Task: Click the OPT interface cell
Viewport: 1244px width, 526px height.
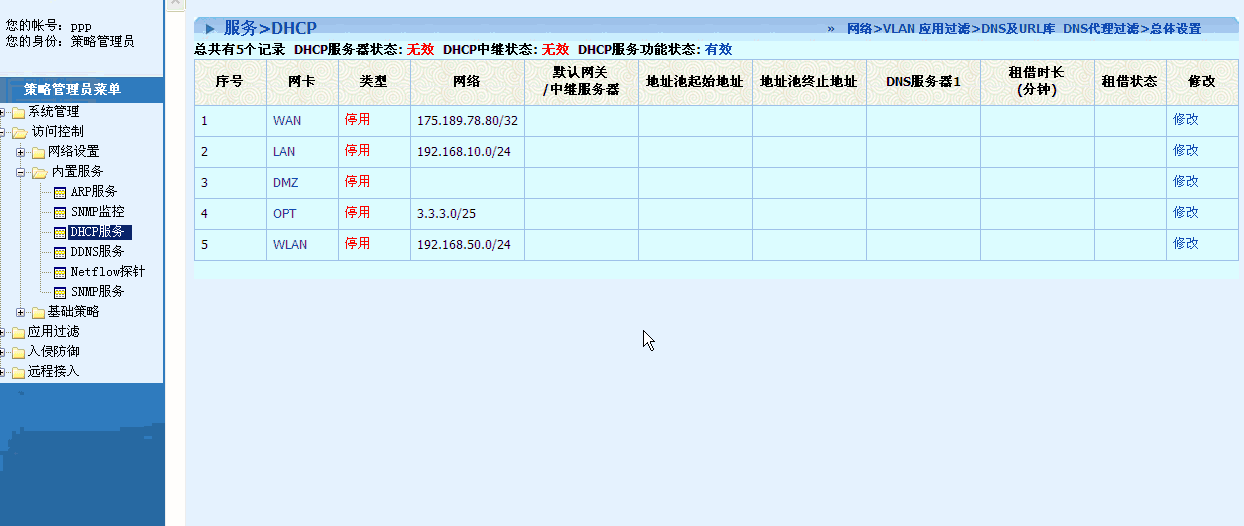Action: (302, 214)
